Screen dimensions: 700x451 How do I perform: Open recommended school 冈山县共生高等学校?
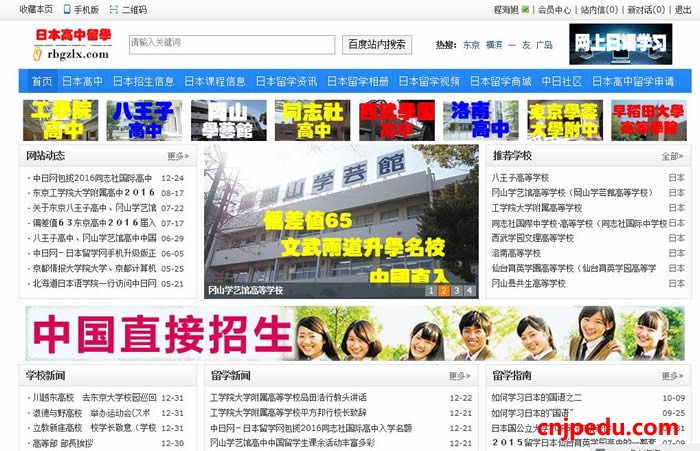[529, 284]
